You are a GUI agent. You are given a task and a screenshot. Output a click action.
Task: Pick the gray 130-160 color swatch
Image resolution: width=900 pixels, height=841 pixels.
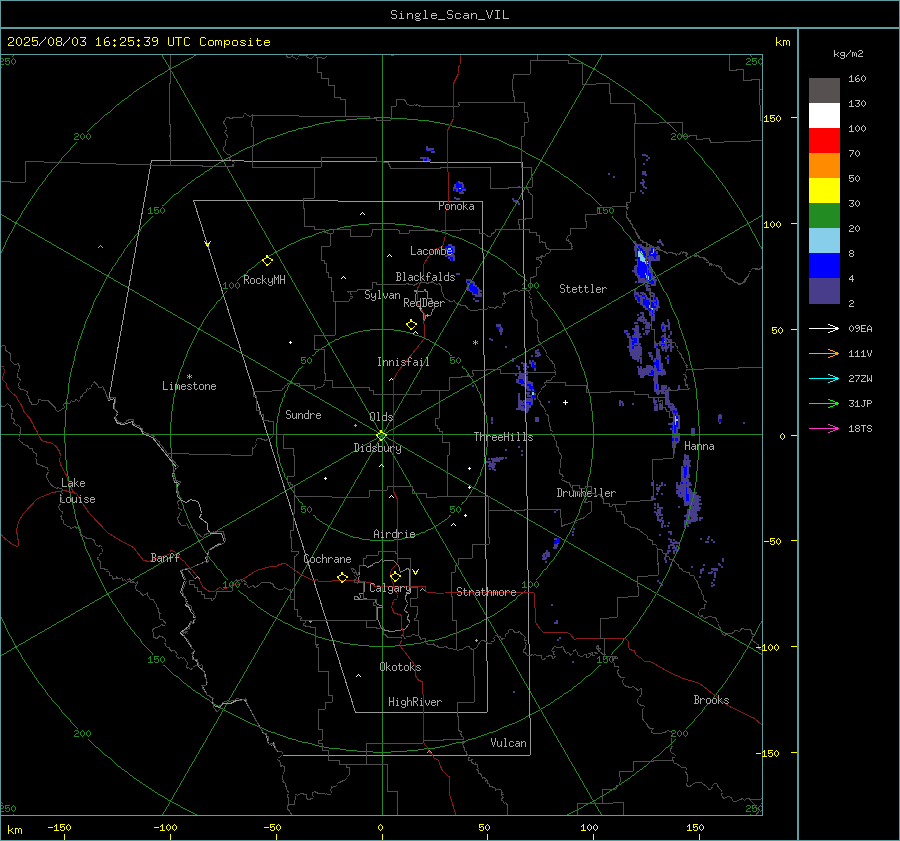[824, 91]
